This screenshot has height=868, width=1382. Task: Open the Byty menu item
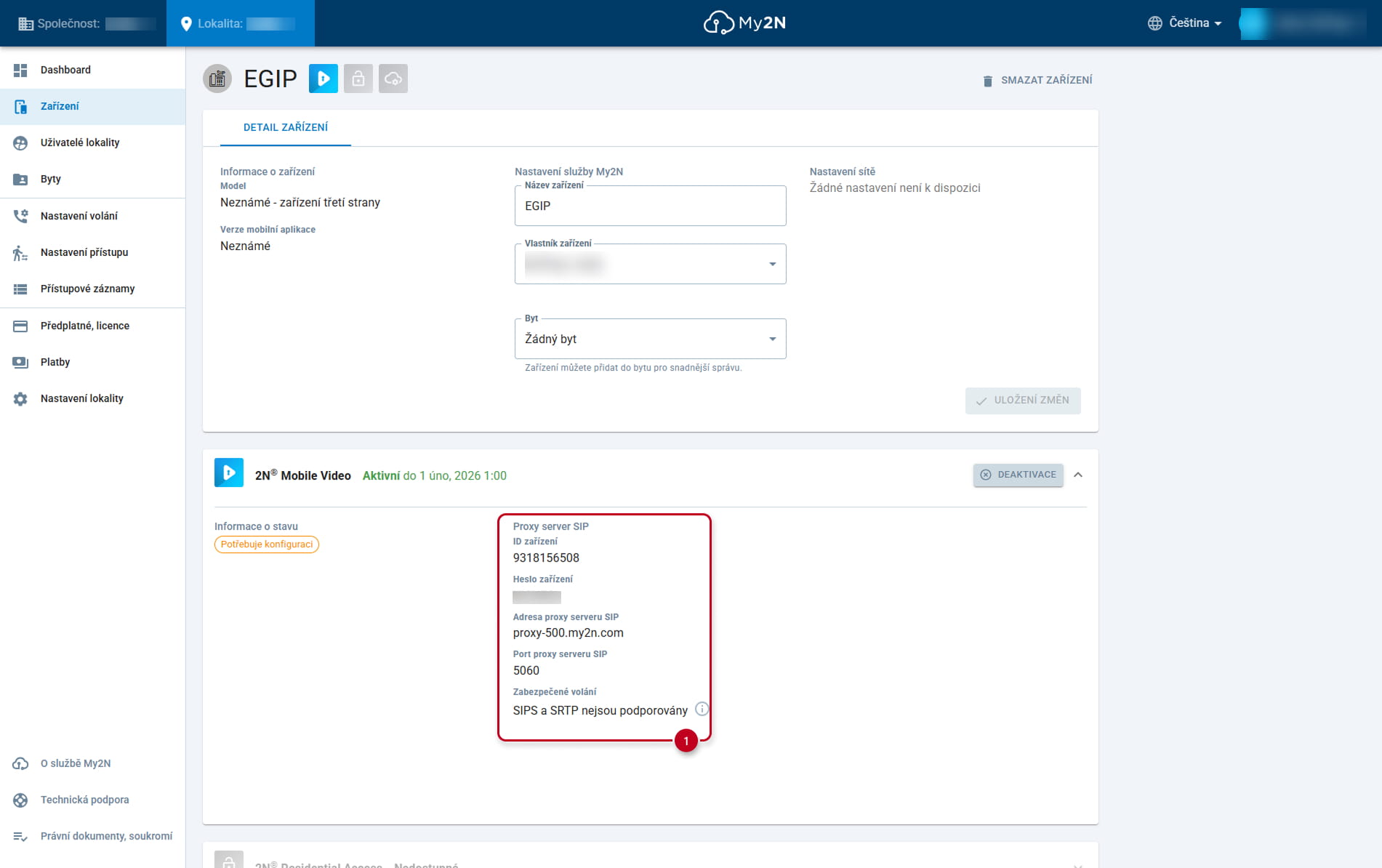(92, 179)
